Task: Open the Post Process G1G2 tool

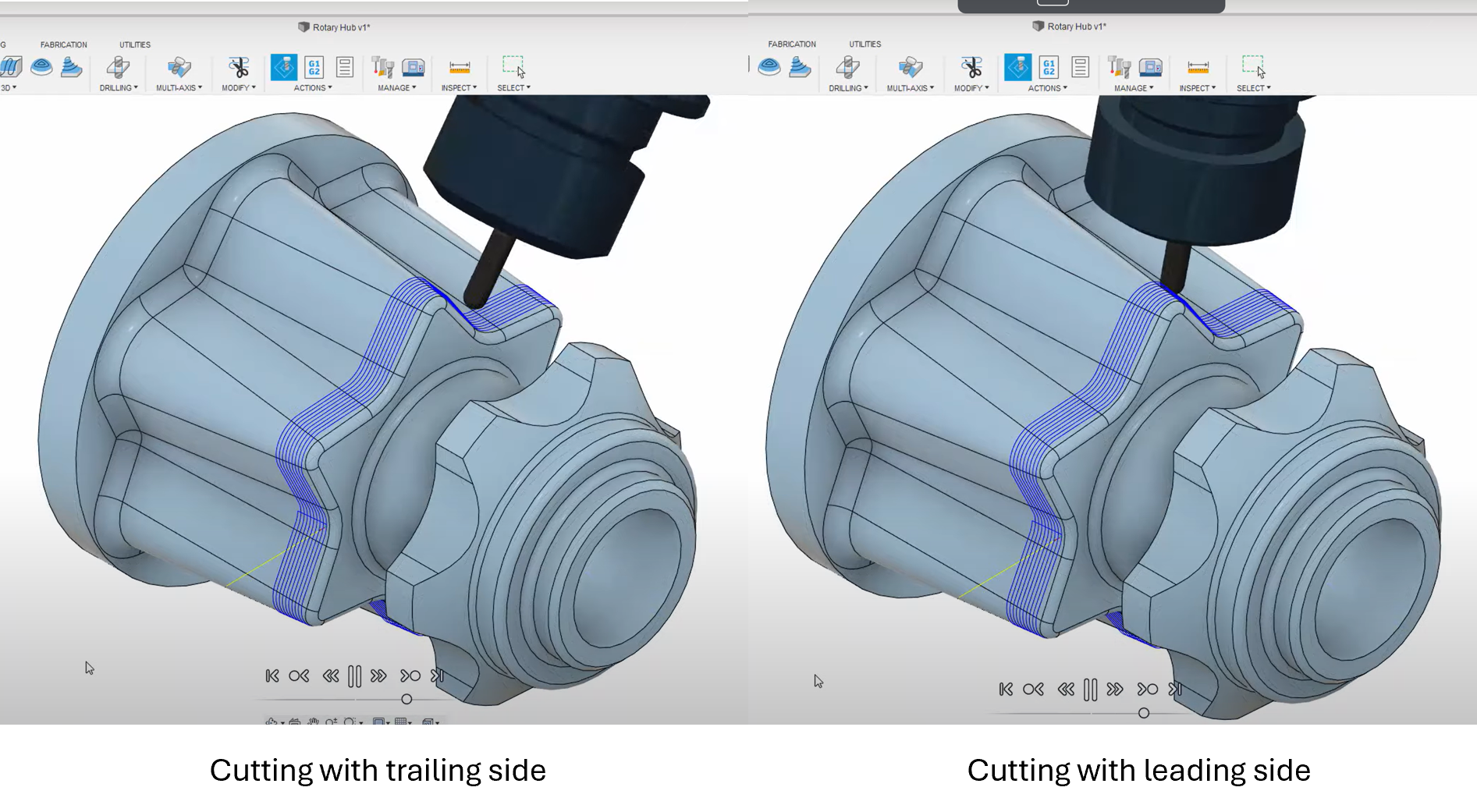Action: (313, 67)
